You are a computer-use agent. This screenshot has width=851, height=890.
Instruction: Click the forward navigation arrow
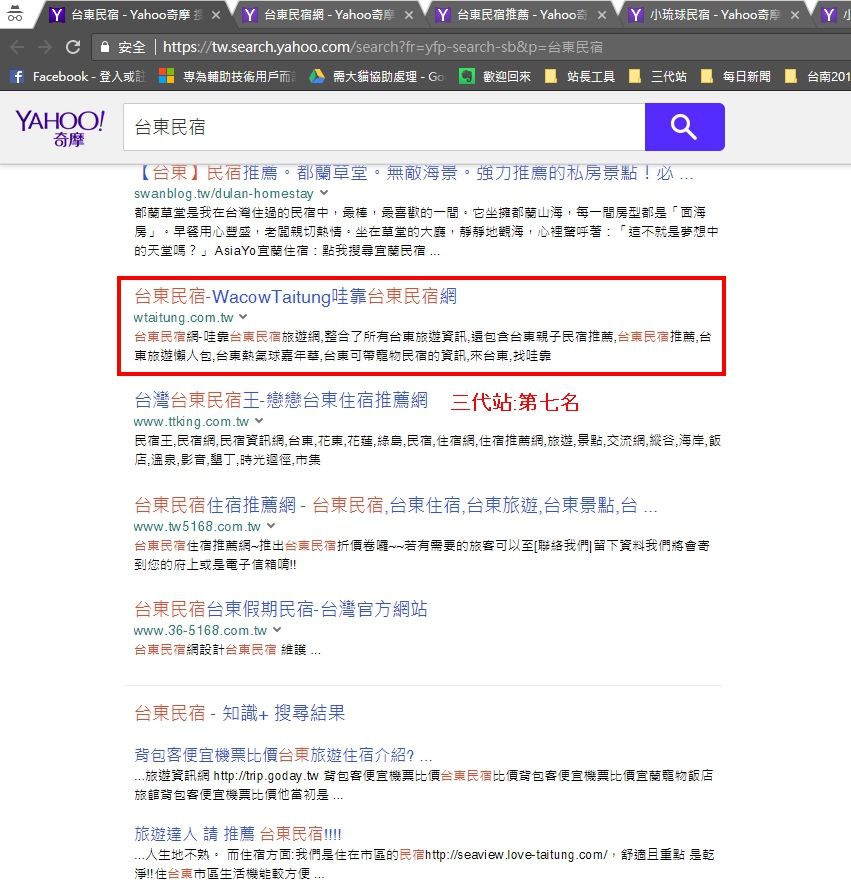45,47
